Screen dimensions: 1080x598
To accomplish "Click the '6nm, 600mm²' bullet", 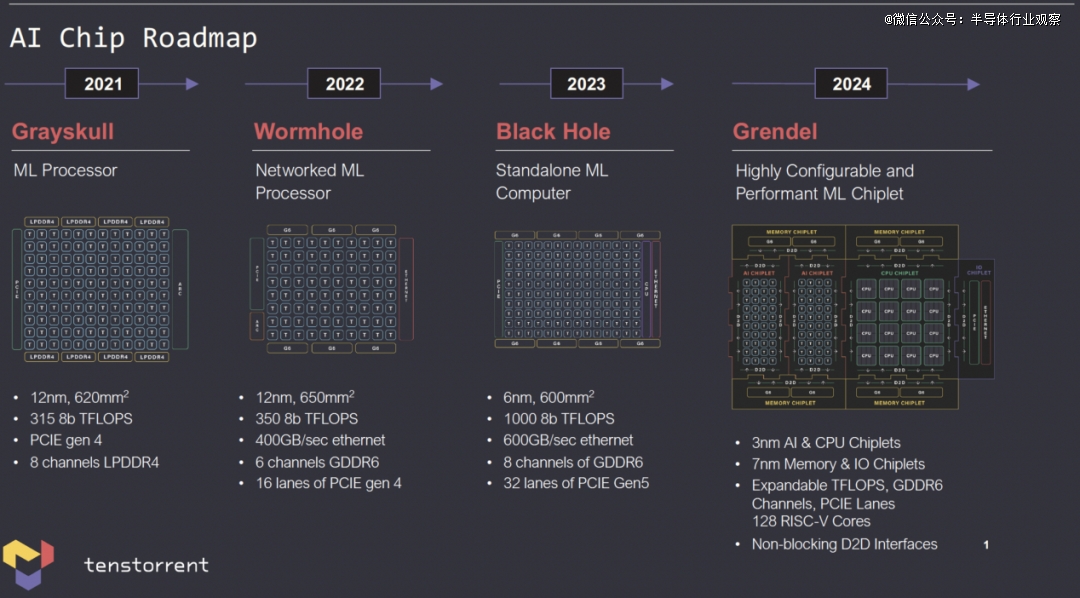I will [x=549, y=397].
